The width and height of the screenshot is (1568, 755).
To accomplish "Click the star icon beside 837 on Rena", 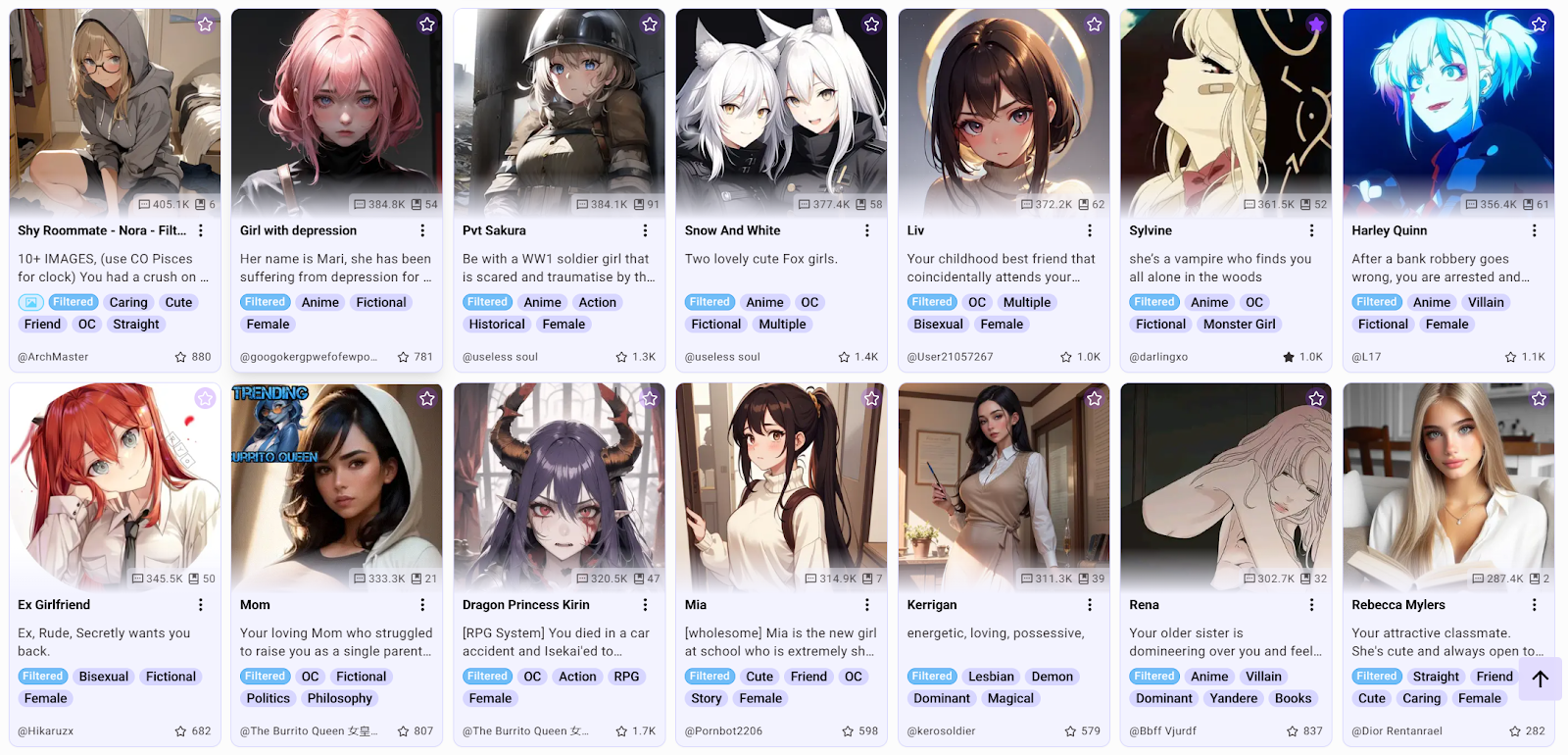I will (1293, 731).
